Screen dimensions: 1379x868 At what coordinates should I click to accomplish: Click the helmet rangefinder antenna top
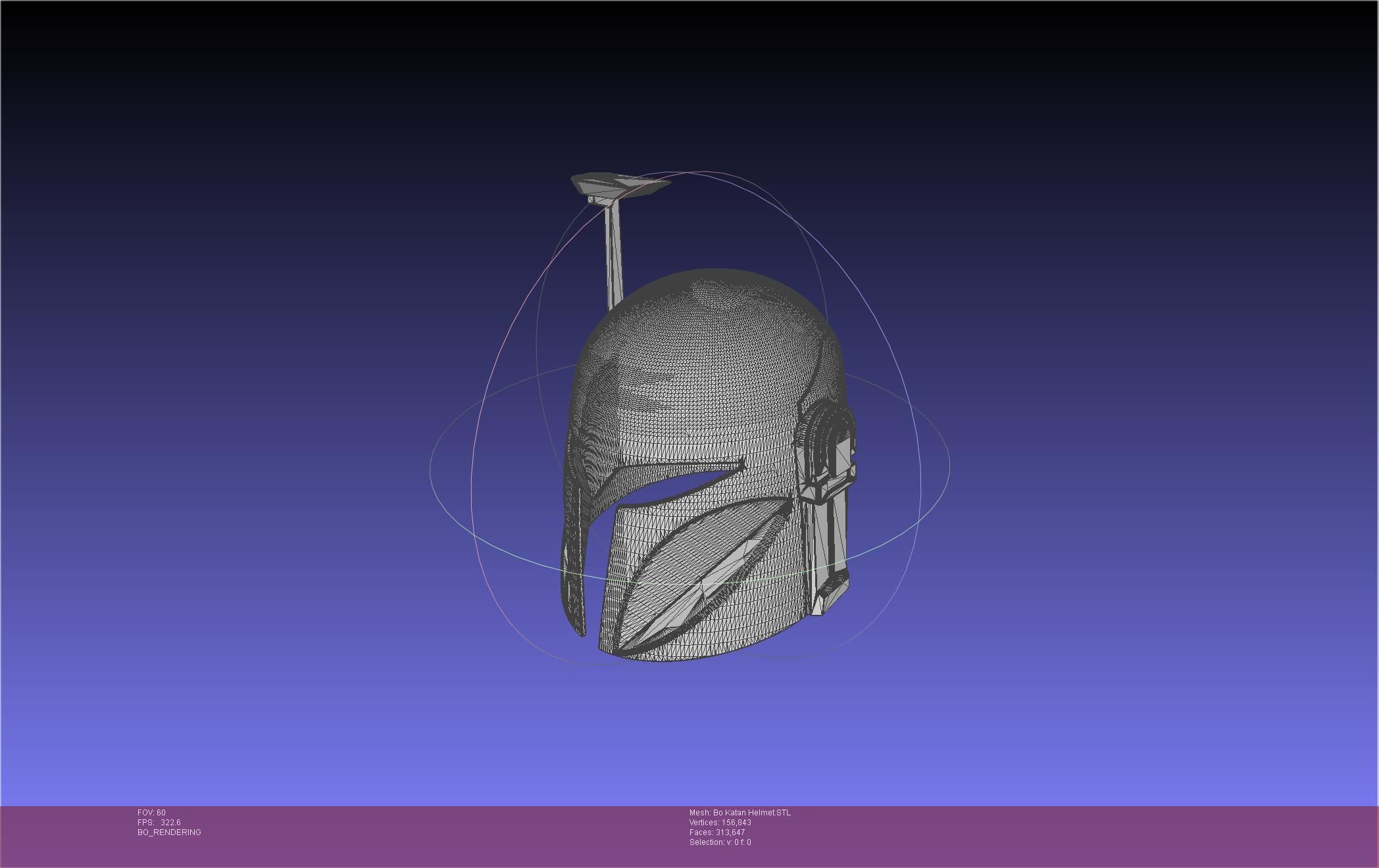(620, 187)
